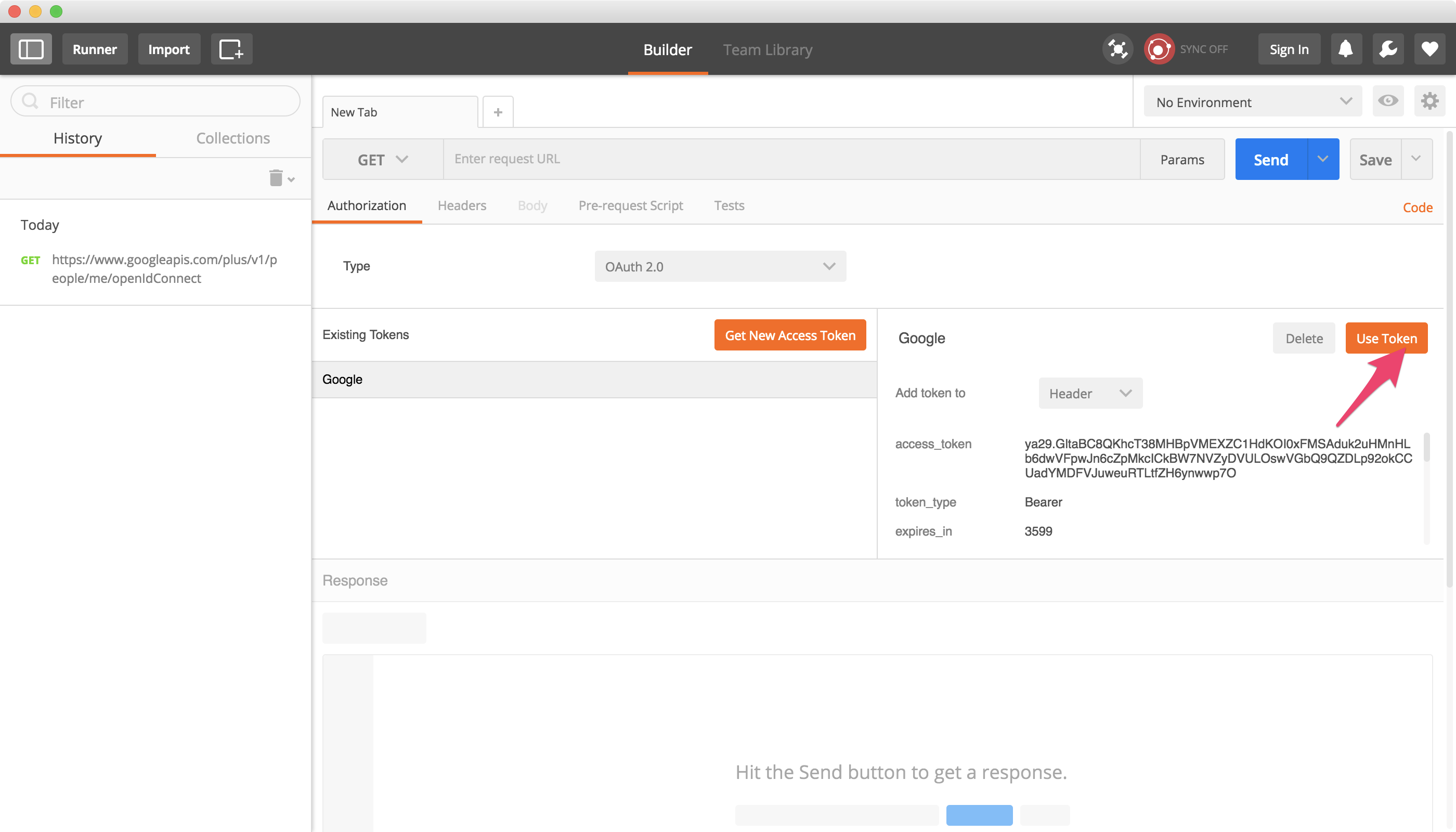
Task: Clear history using the trash icon
Action: coord(275,178)
